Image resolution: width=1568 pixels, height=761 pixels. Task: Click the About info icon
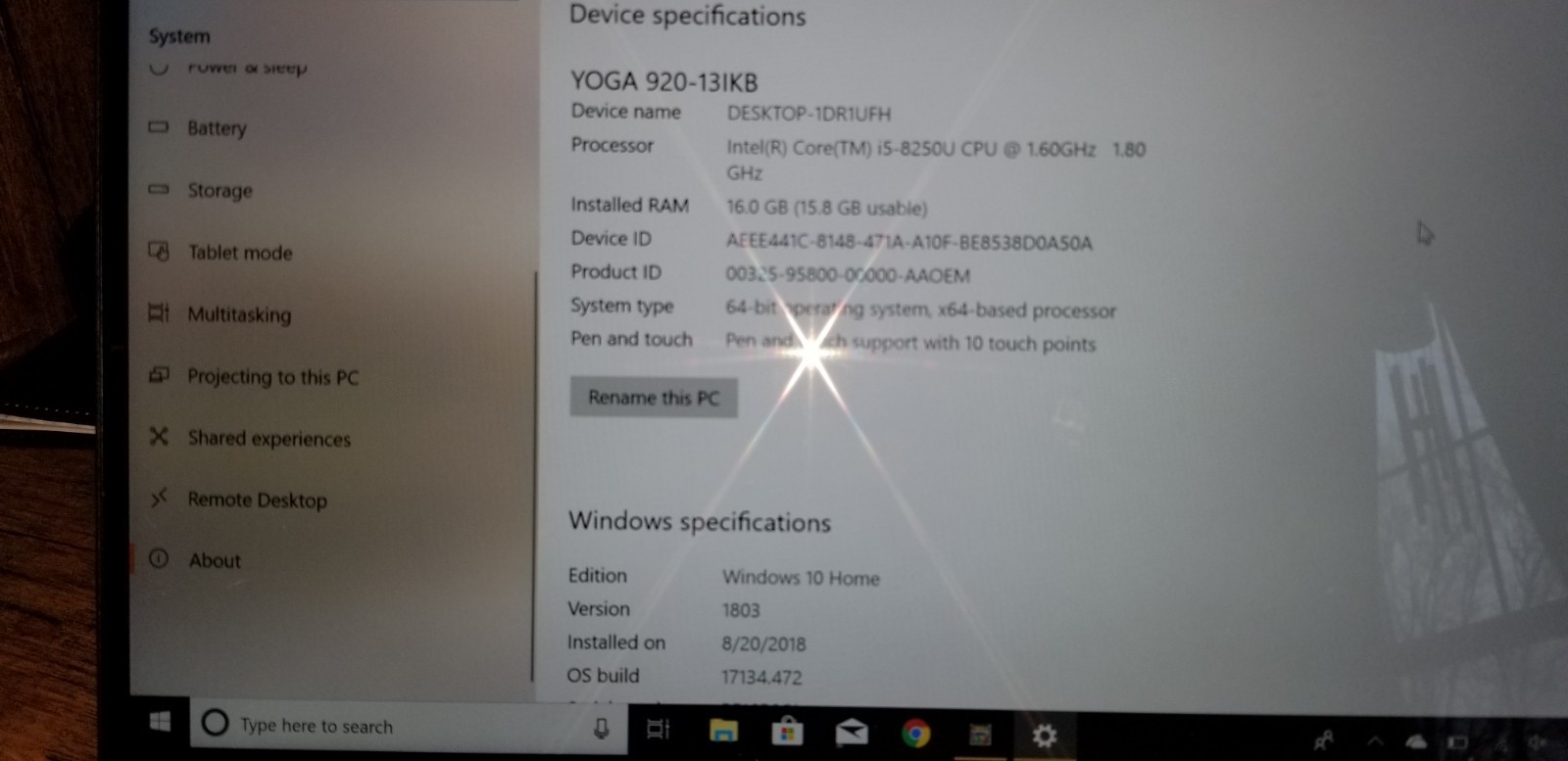point(158,559)
